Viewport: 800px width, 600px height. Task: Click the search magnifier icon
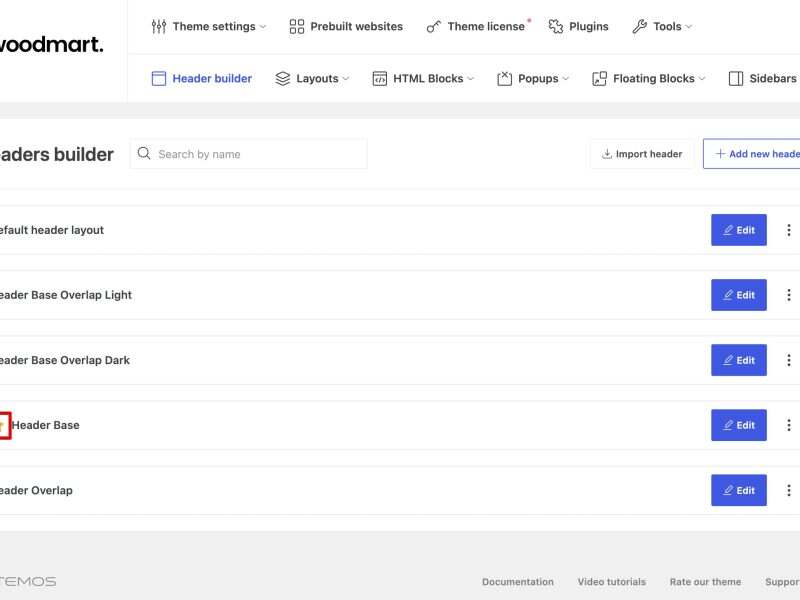(144, 154)
